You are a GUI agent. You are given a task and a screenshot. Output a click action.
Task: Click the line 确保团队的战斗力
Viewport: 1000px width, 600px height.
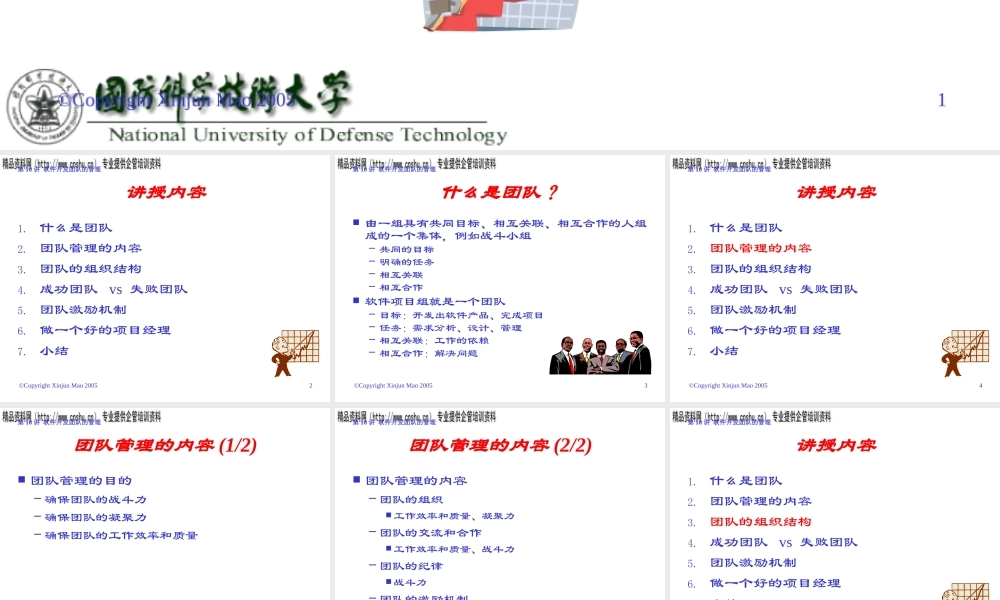click(x=96, y=500)
